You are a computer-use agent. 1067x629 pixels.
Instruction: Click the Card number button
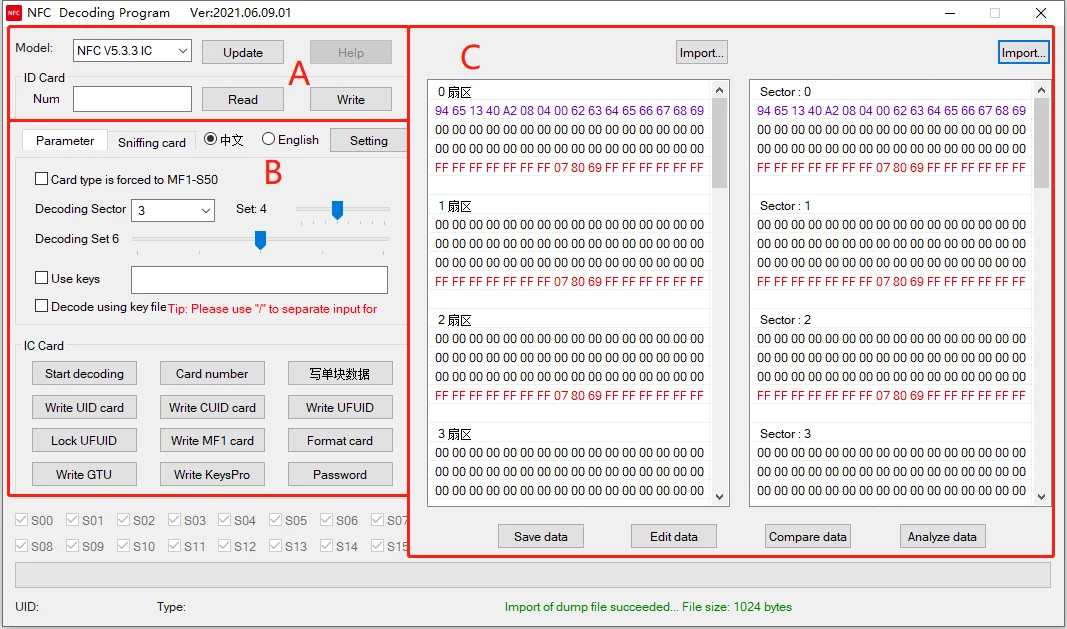click(x=212, y=373)
